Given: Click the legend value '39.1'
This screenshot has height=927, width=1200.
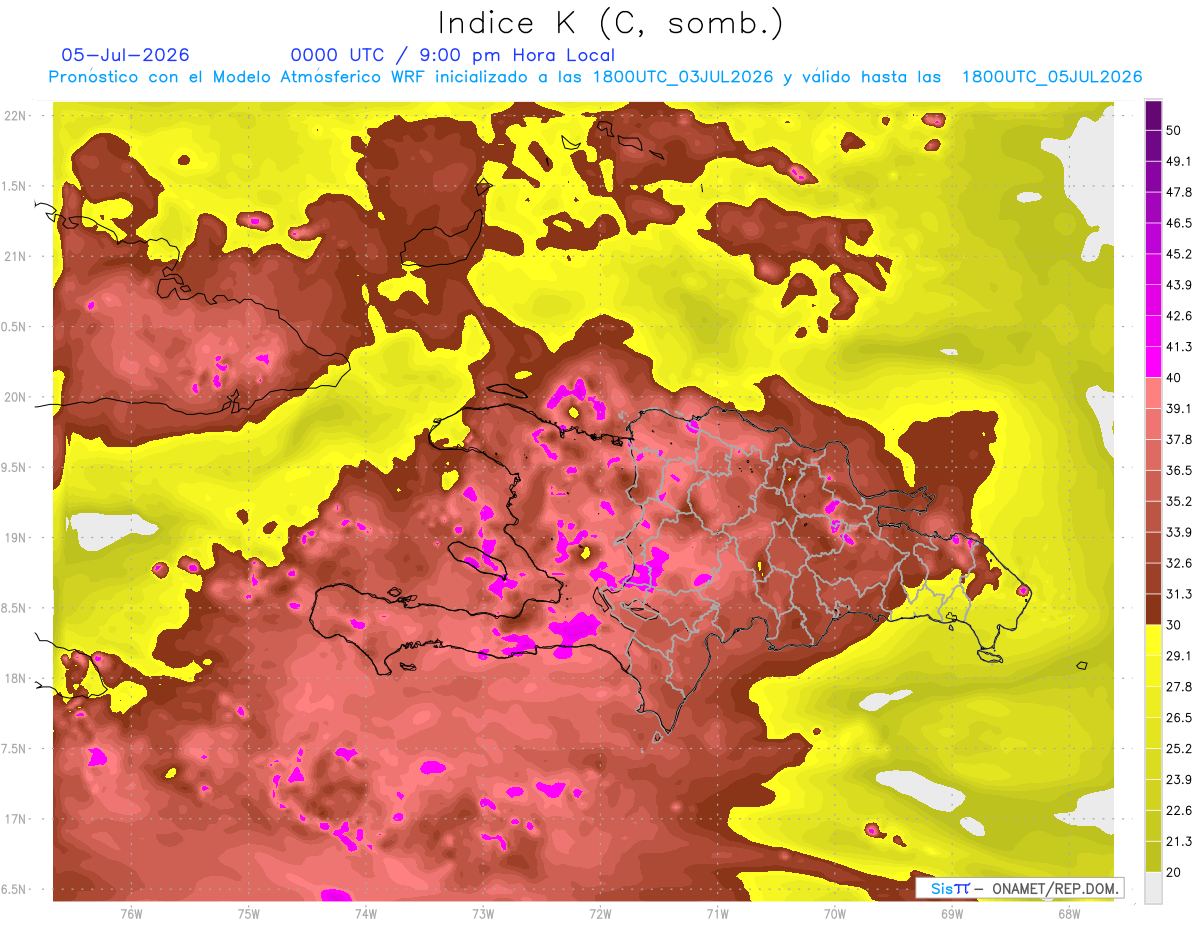Looking at the screenshot, I should (1178, 409).
